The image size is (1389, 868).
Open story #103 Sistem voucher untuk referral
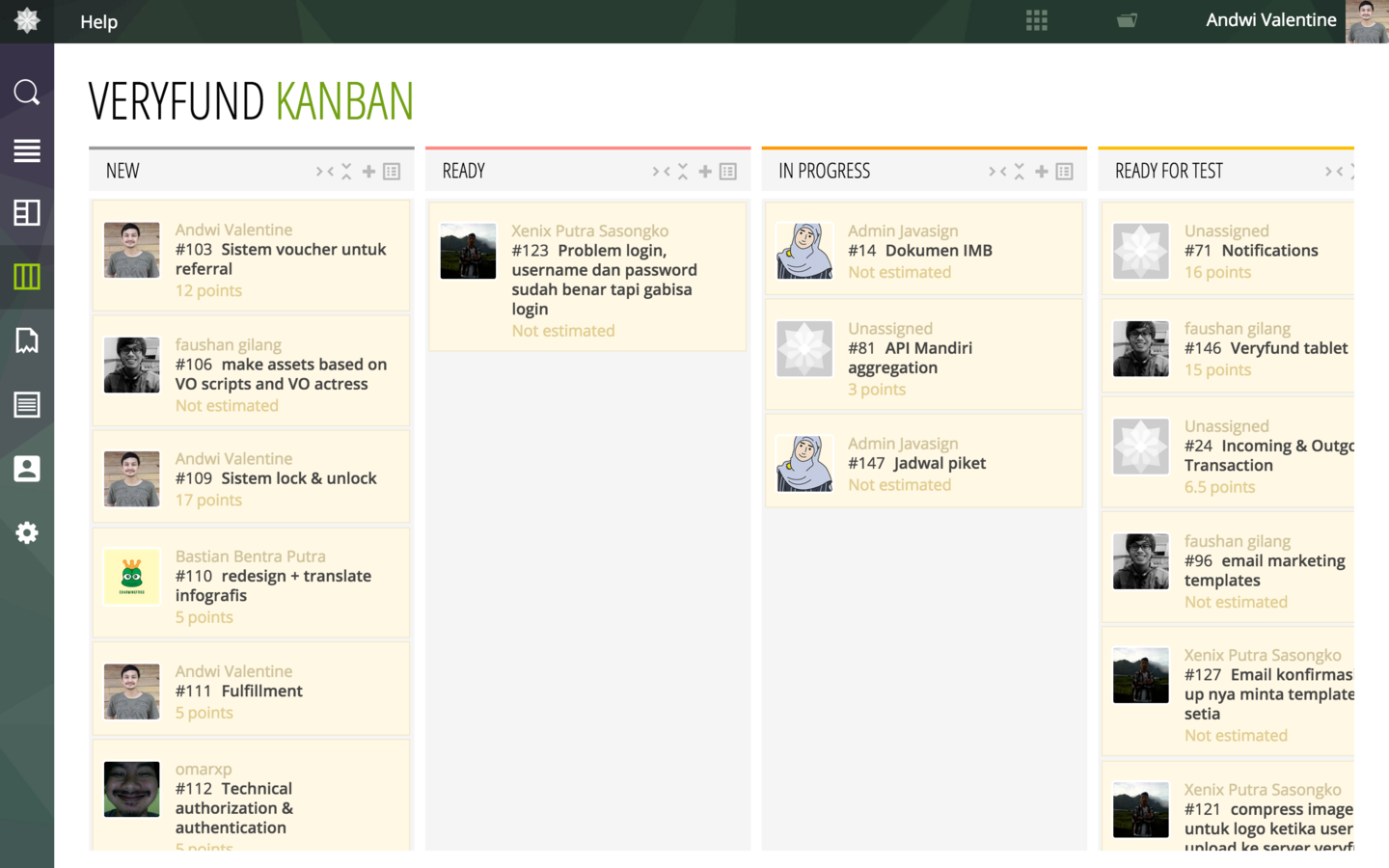[x=281, y=259]
